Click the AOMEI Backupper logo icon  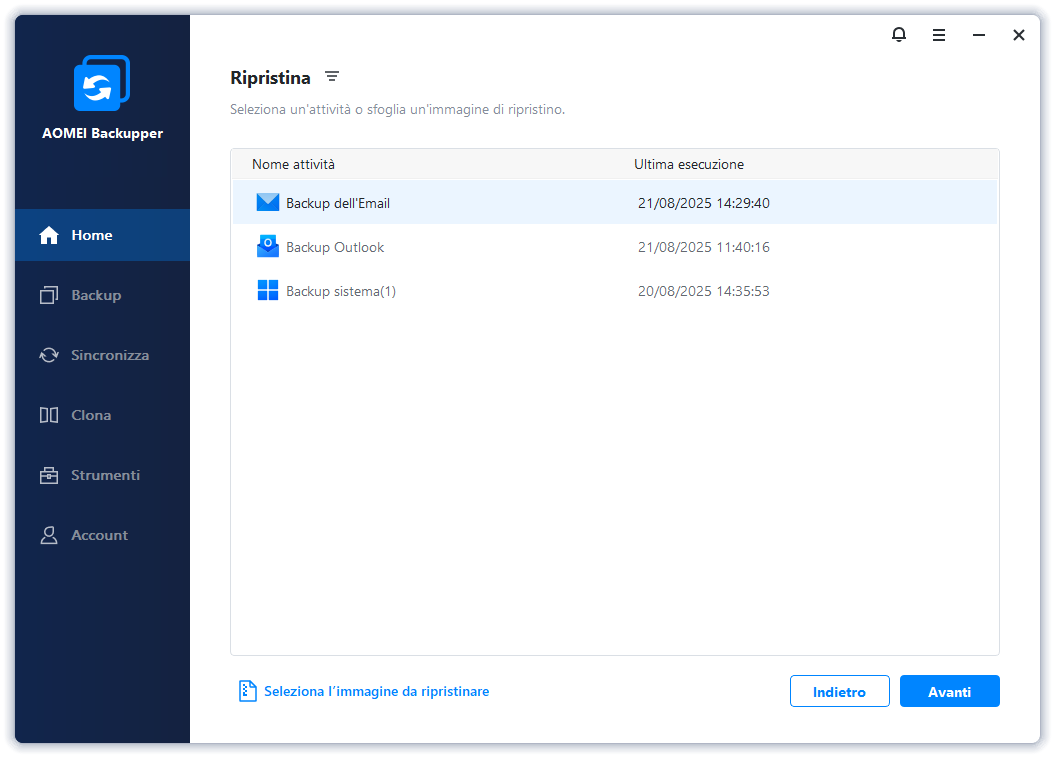102,83
